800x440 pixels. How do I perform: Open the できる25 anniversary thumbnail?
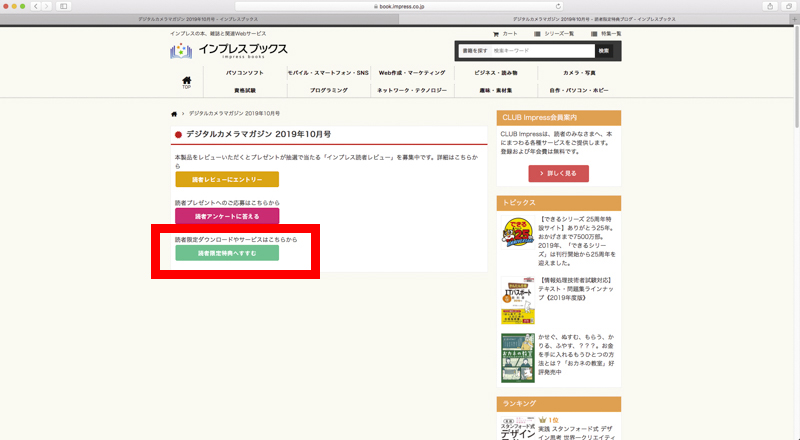pos(518,232)
